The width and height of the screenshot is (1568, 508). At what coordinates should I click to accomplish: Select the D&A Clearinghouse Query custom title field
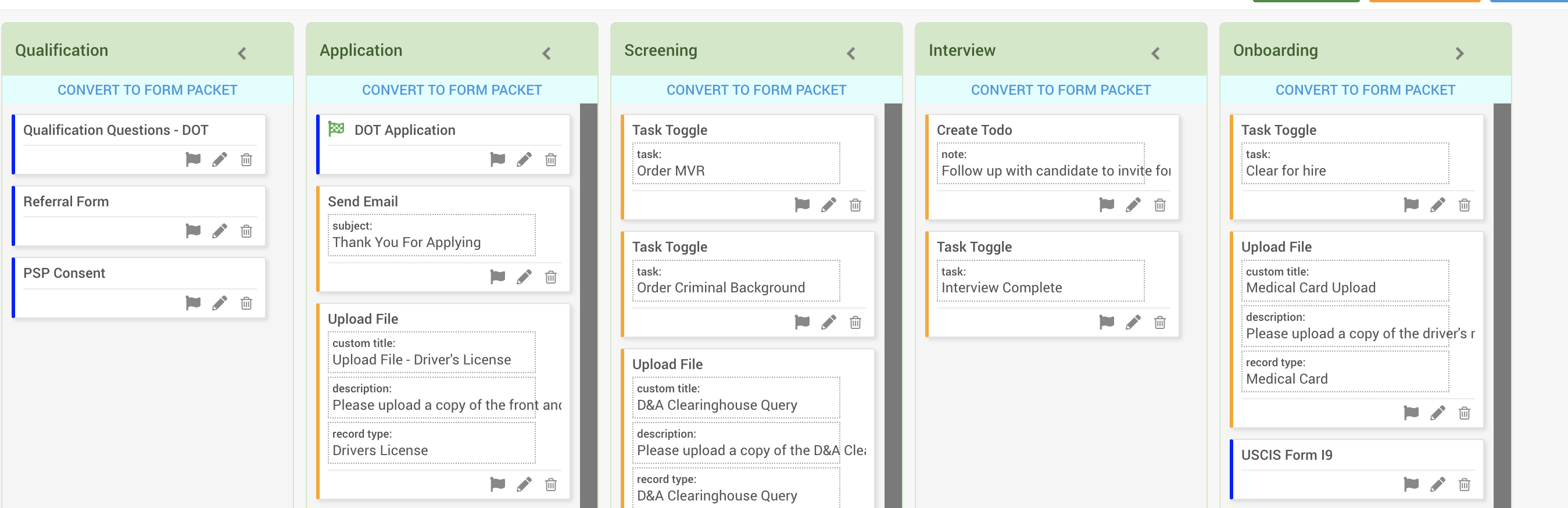(736, 398)
